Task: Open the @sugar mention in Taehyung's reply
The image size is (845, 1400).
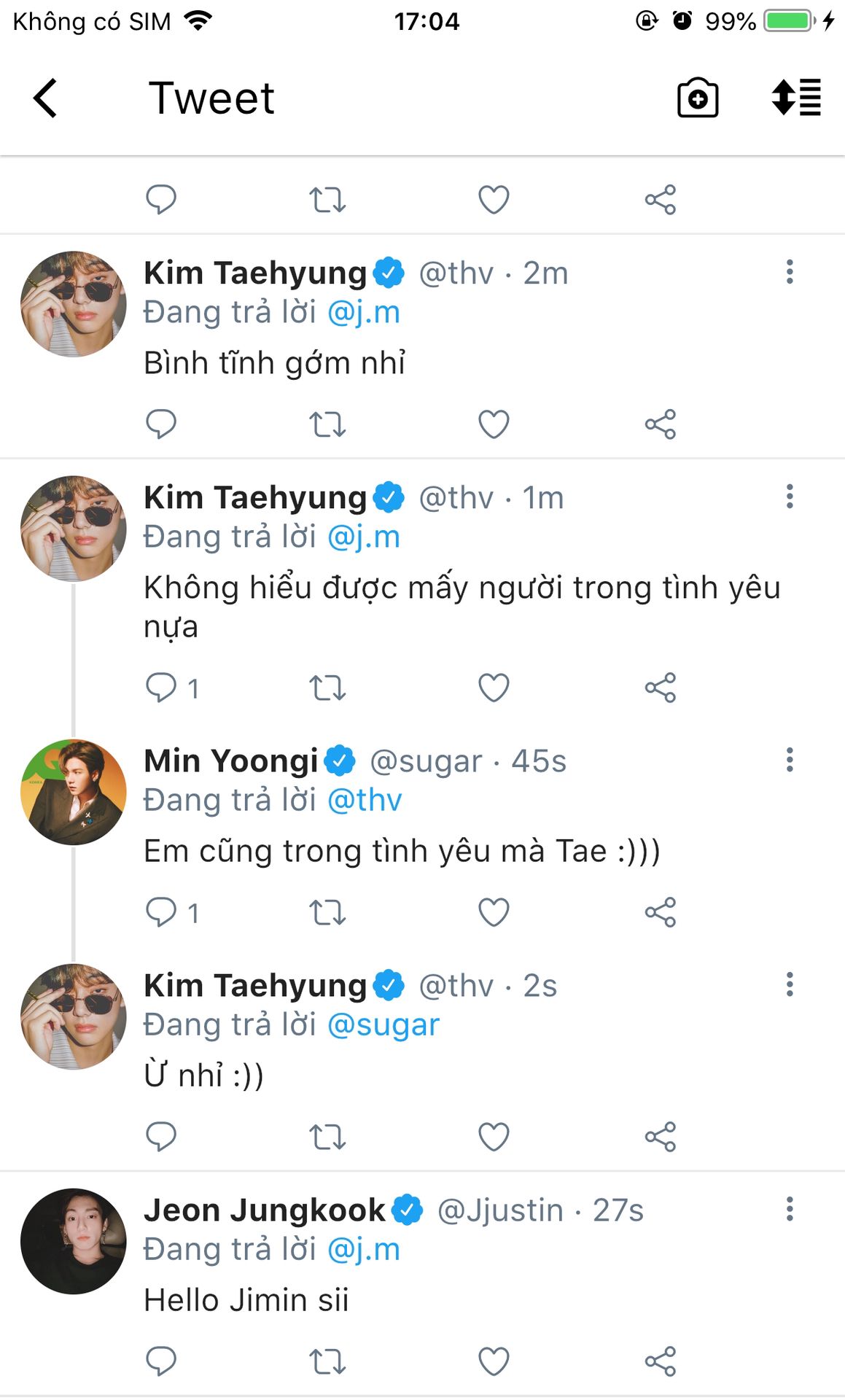Action: click(x=383, y=1024)
